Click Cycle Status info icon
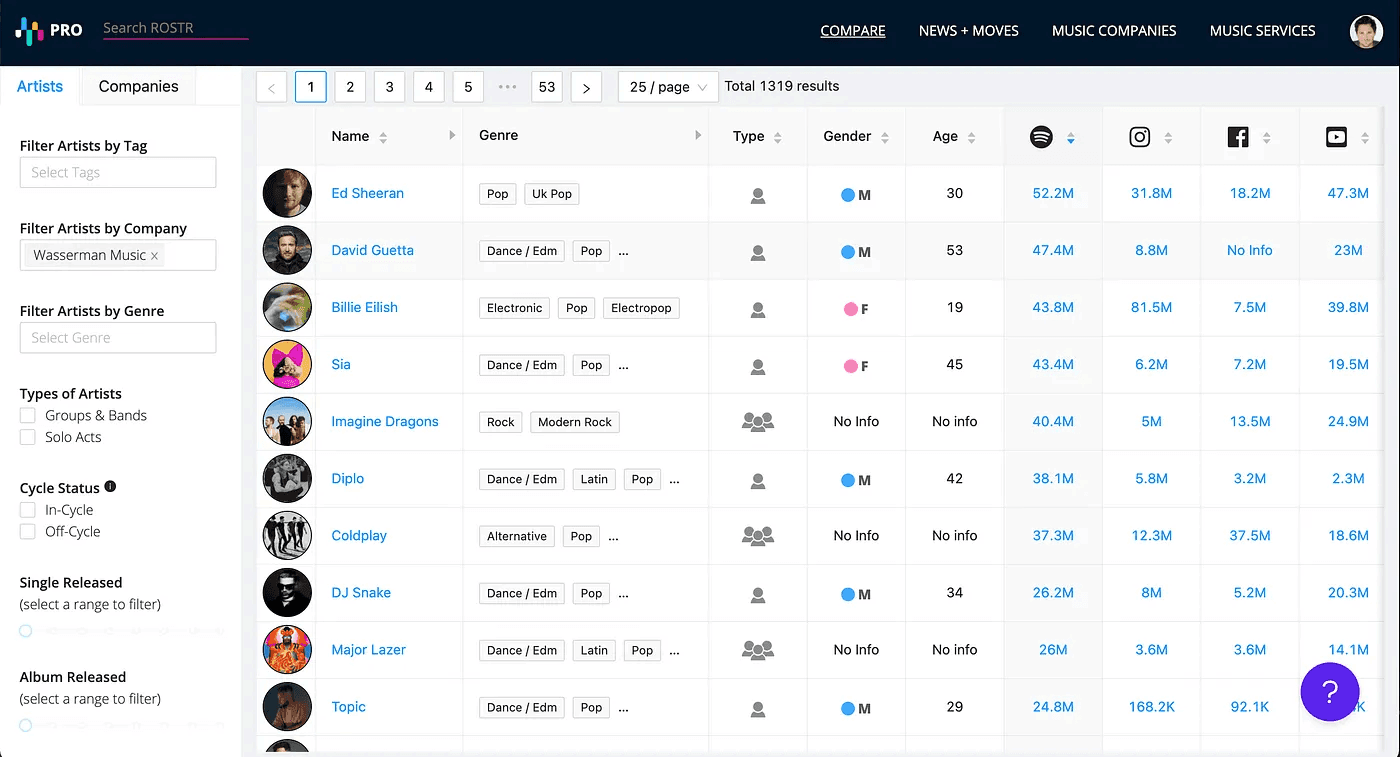The height and width of the screenshot is (757, 1400). click(x=110, y=487)
